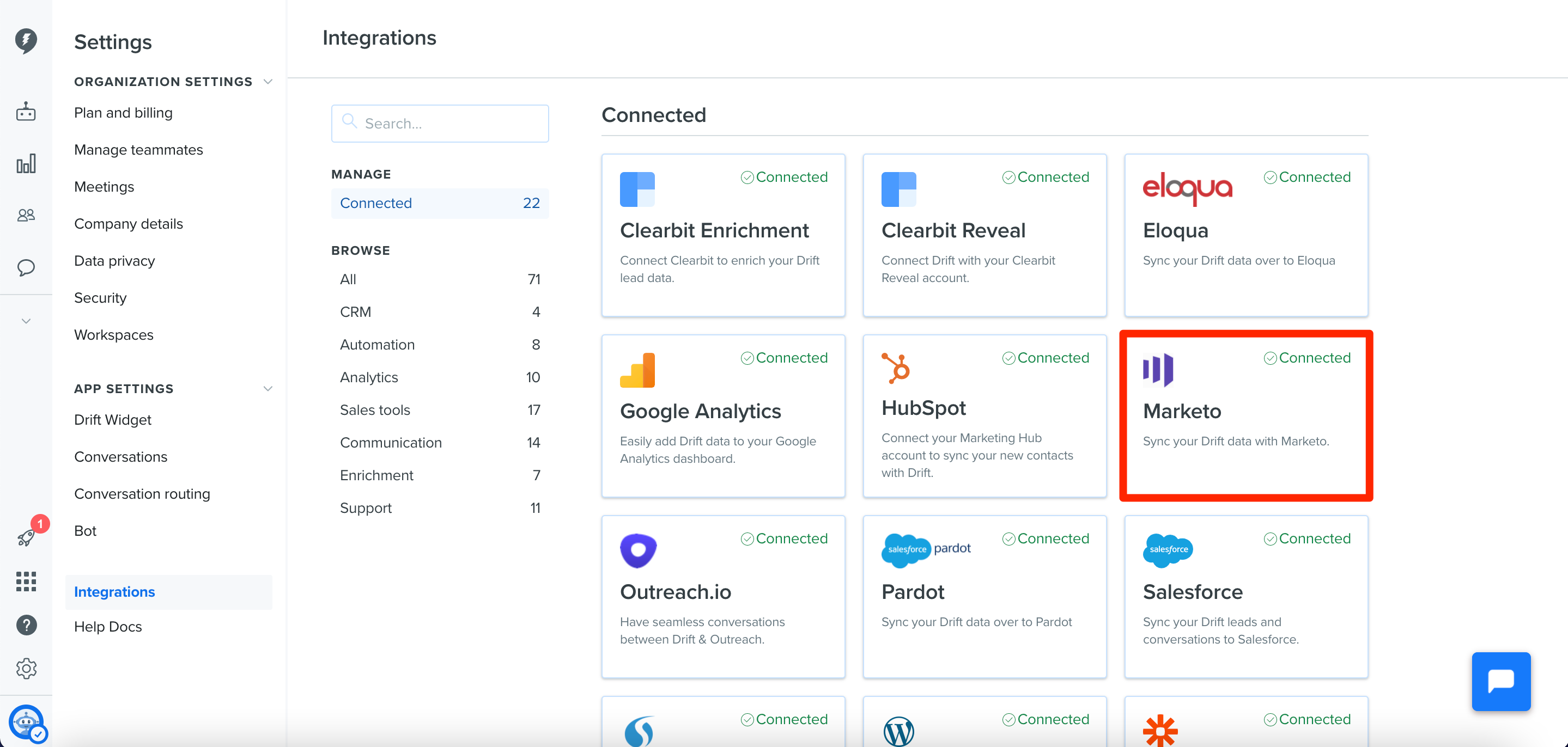Click the Google Analytics logo
1568x747 pixels.
pyautogui.click(x=637, y=370)
